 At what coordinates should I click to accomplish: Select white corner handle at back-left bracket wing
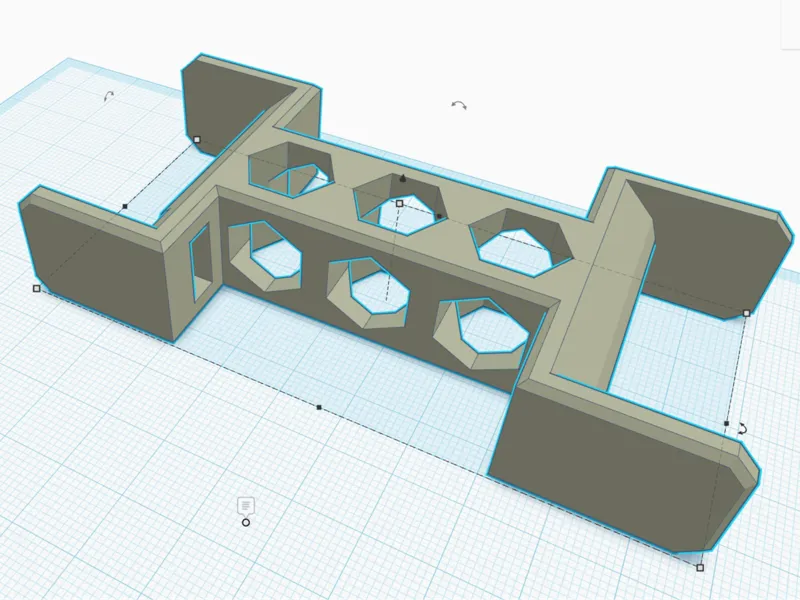click(197, 139)
